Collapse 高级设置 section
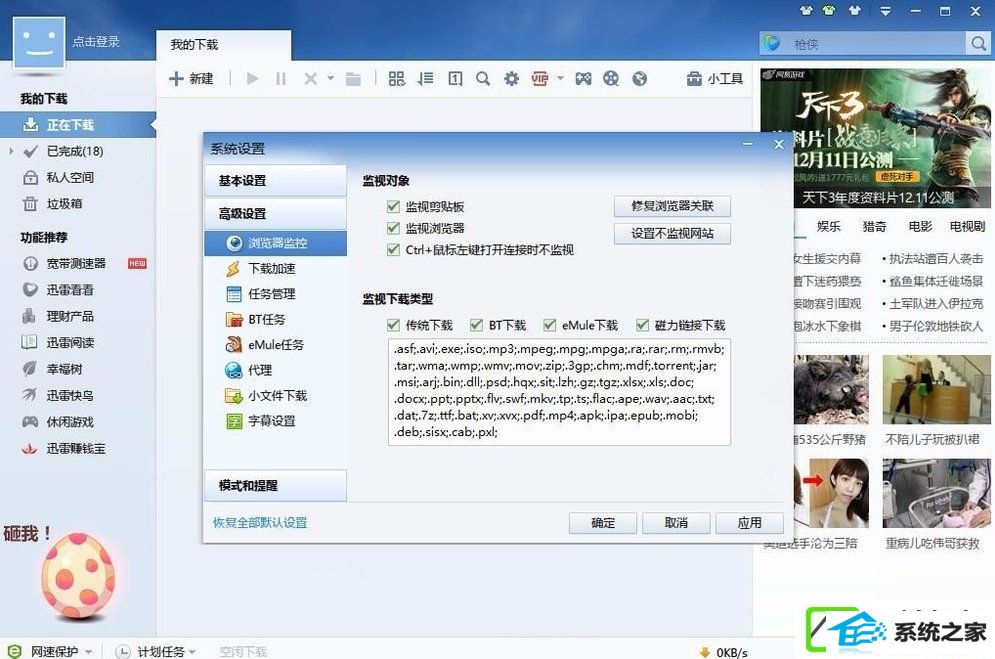Screen dimensions: 995x659 tap(275, 214)
